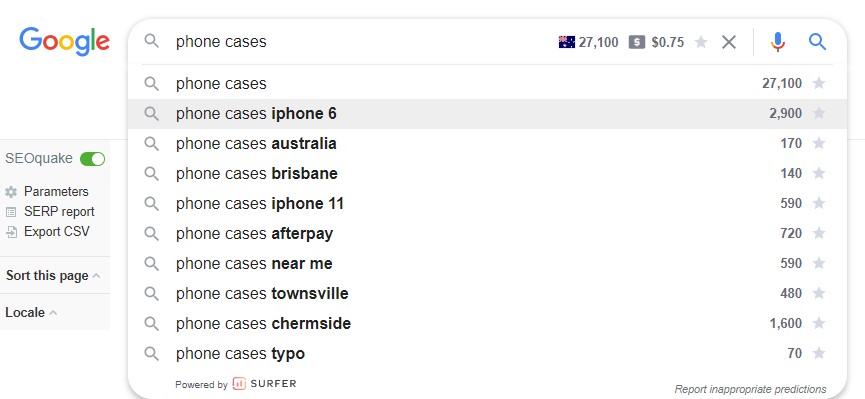Click Report inappropriate predictions link

[x=750, y=389]
